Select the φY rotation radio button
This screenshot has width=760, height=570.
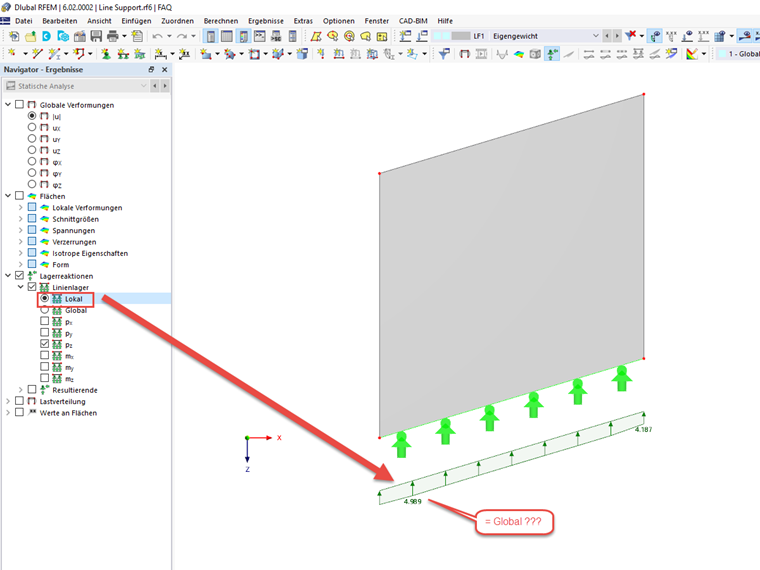coord(32,173)
